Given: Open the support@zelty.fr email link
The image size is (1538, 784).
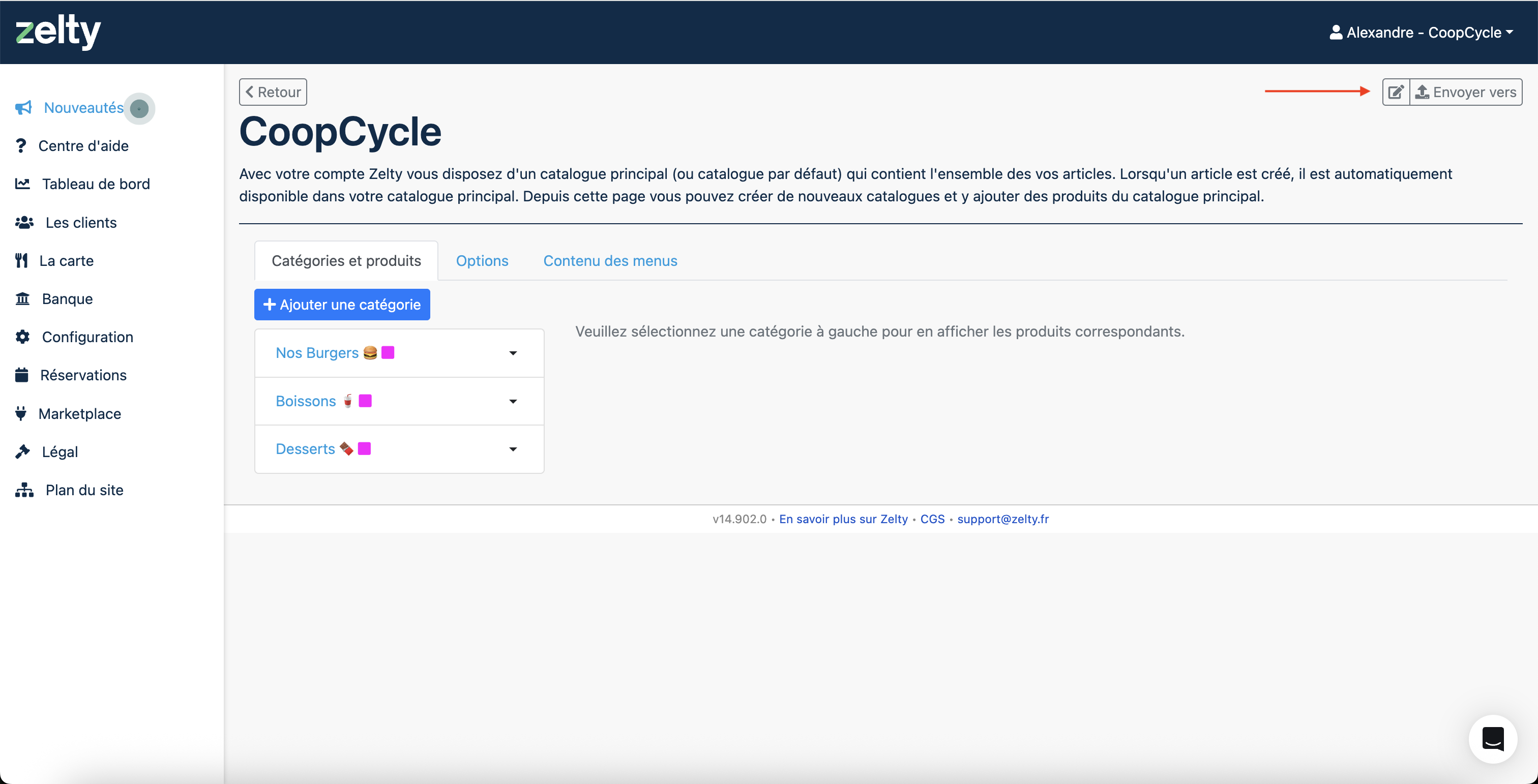Looking at the screenshot, I should click(1003, 519).
